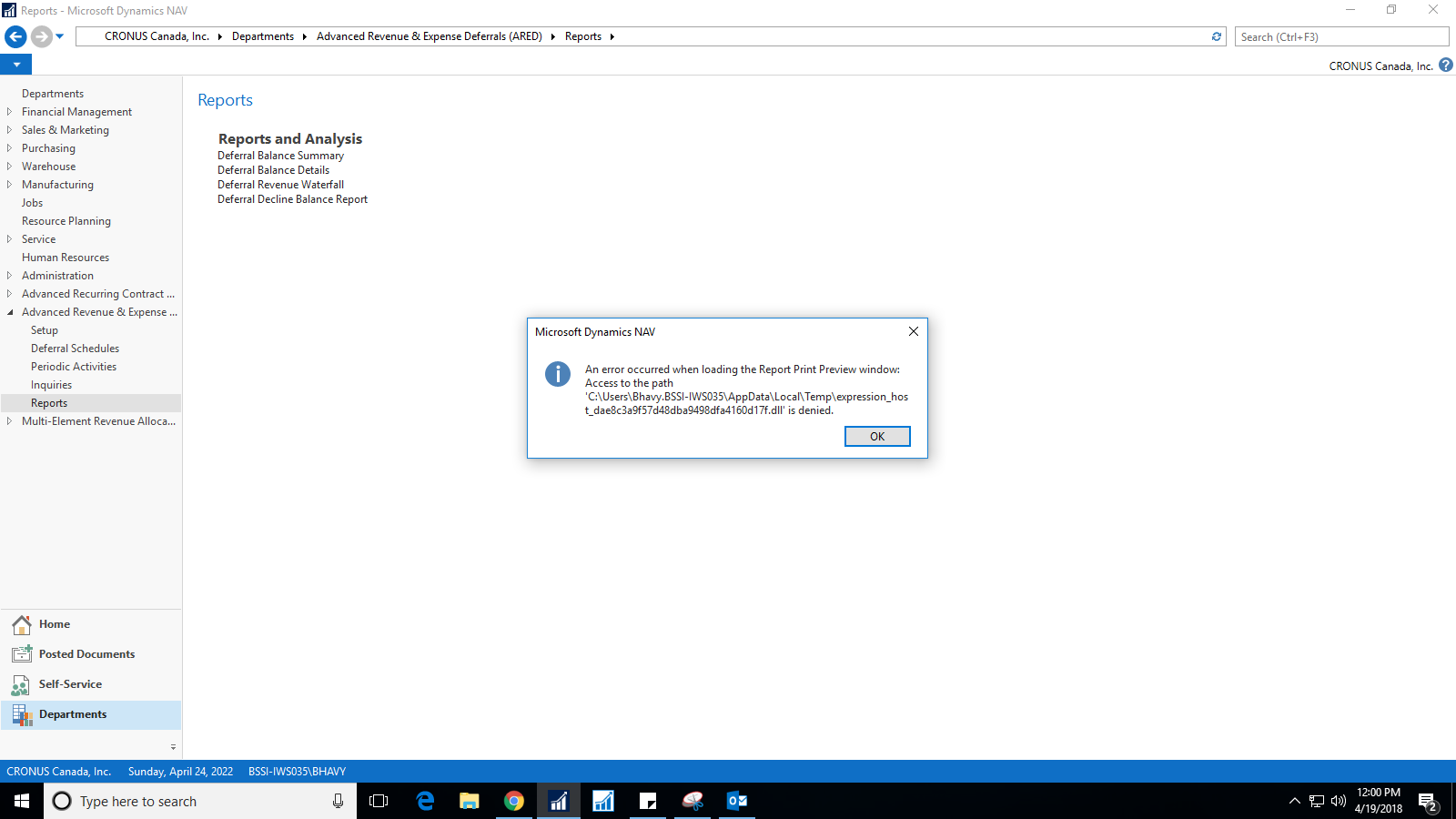Click OK in the error dialog
Image resolution: width=1456 pixels, height=819 pixels.
(877, 437)
